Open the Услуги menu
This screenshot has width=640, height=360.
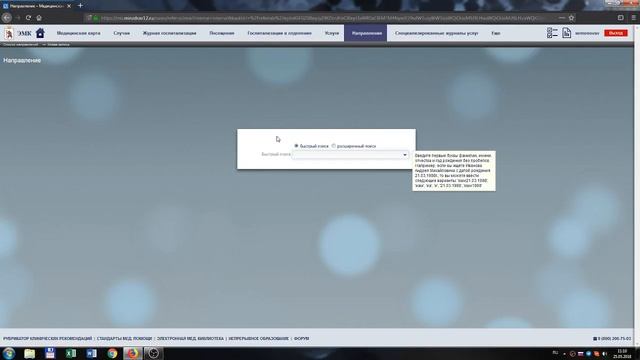pos(332,33)
